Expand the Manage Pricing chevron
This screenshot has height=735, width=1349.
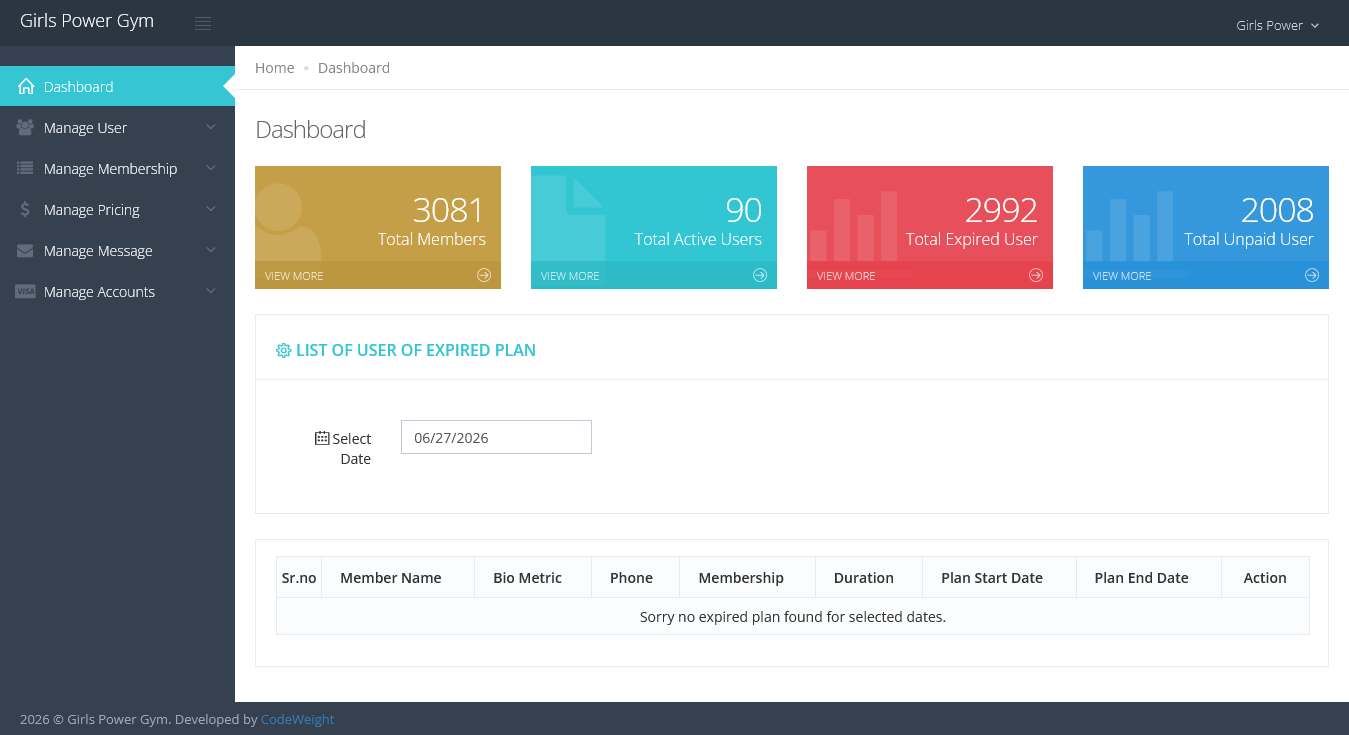click(211, 209)
